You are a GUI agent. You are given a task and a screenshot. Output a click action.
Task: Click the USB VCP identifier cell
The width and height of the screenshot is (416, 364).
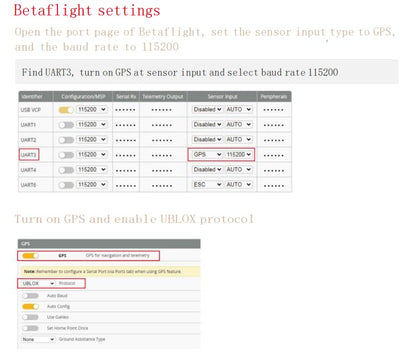tap(36, 110)
